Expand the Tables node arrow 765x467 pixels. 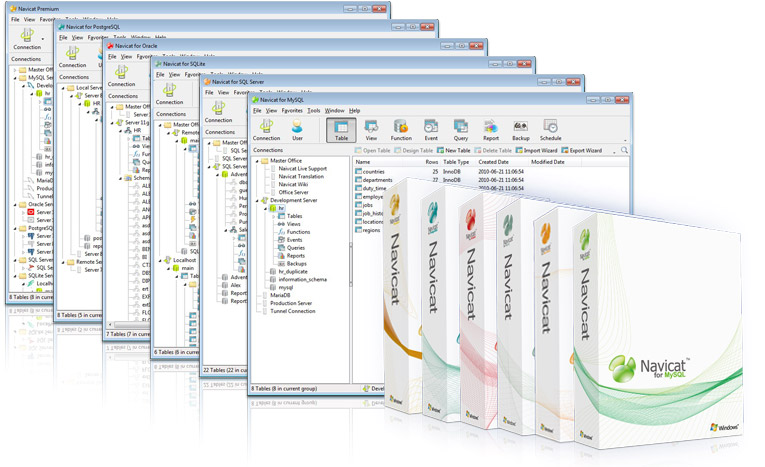[x=274, y=216]
